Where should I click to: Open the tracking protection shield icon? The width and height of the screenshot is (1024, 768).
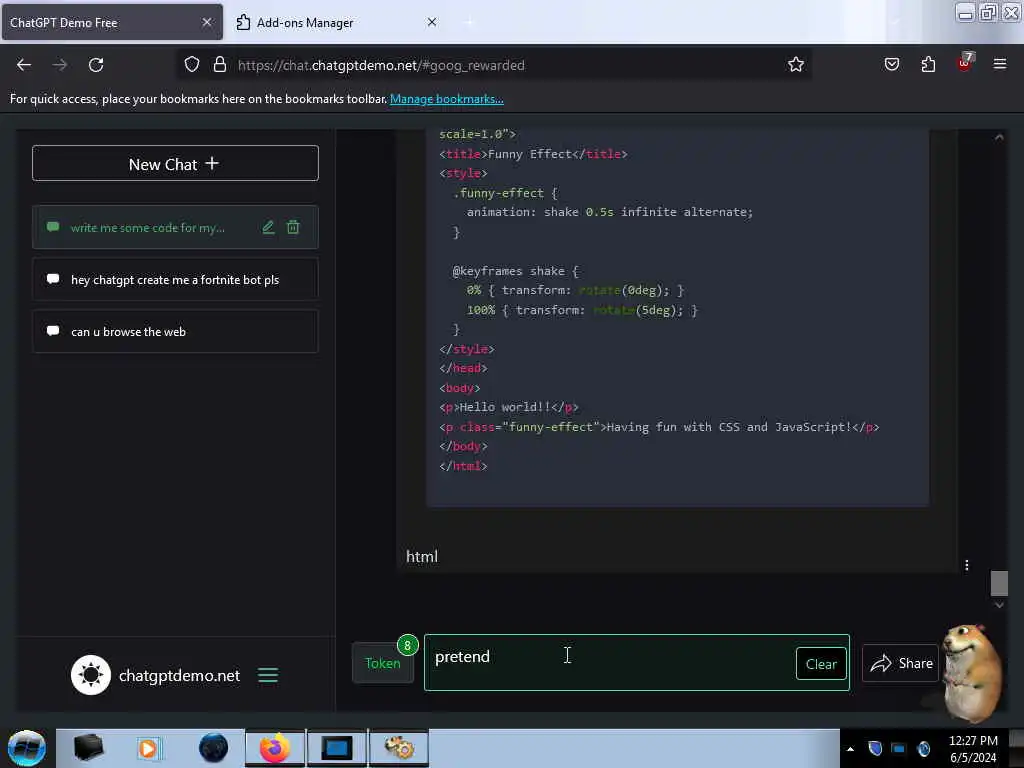point(191,65)
